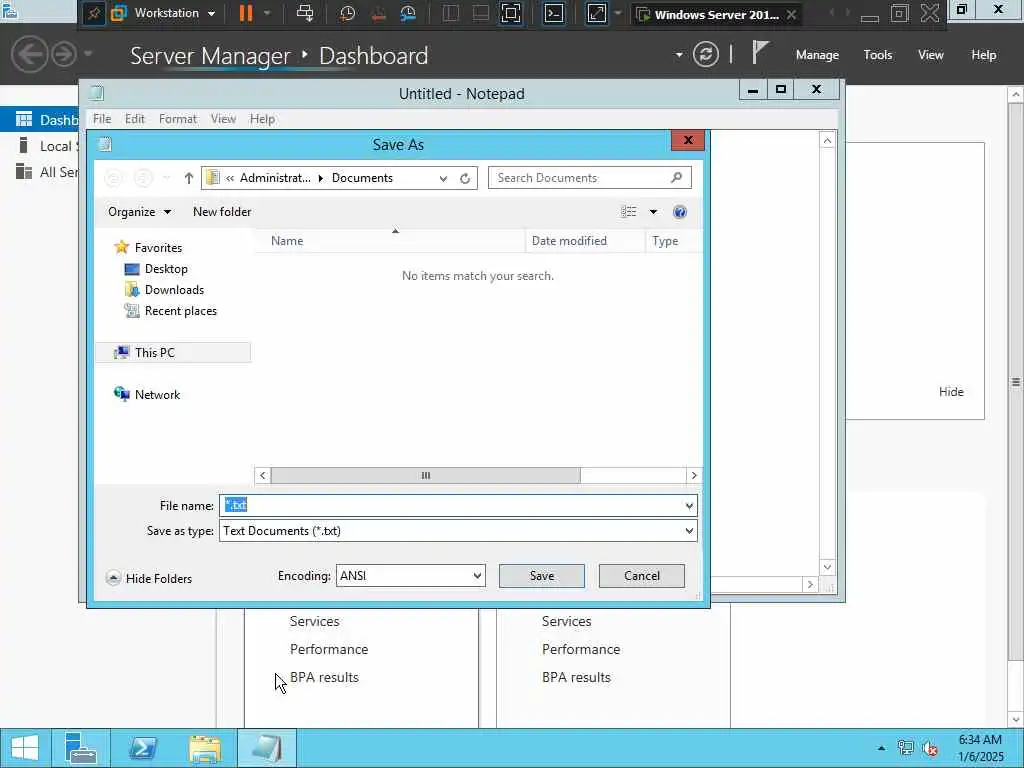Open the Manage menu in Server Manager

click(817, 55)
